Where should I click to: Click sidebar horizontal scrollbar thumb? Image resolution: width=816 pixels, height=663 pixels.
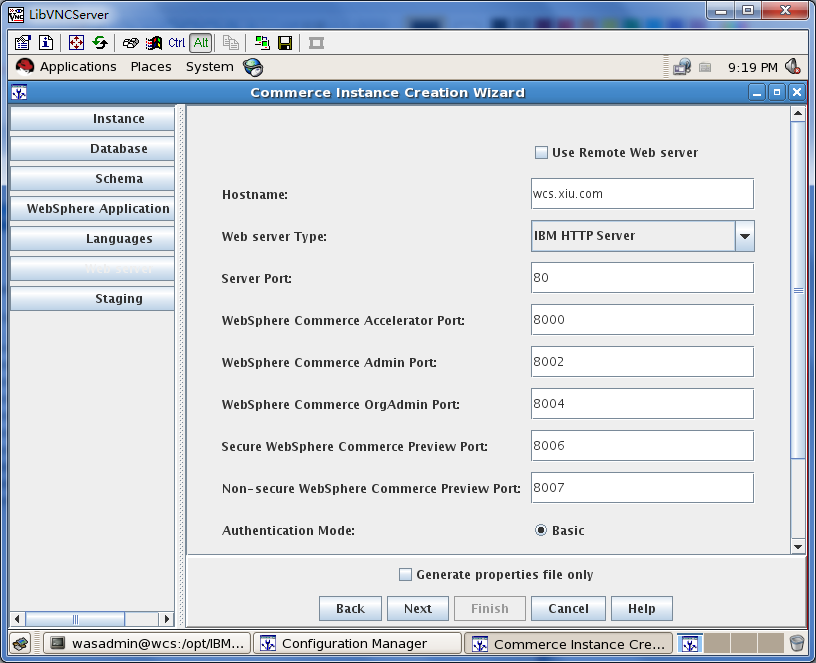[75, 619]
